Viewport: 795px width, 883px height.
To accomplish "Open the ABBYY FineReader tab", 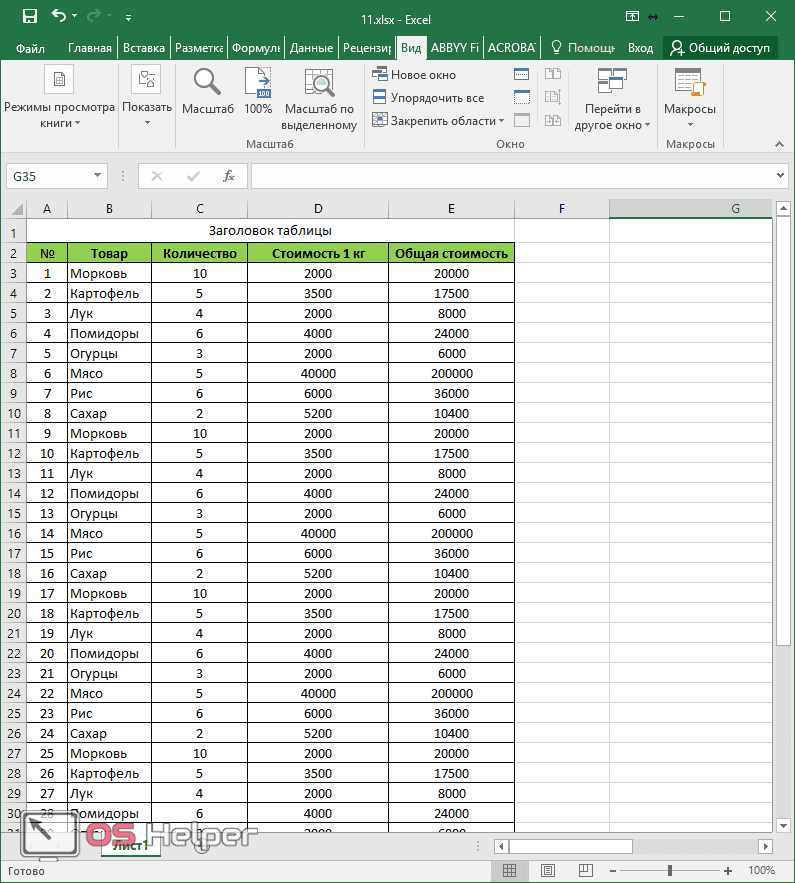I will click(455, 48).
